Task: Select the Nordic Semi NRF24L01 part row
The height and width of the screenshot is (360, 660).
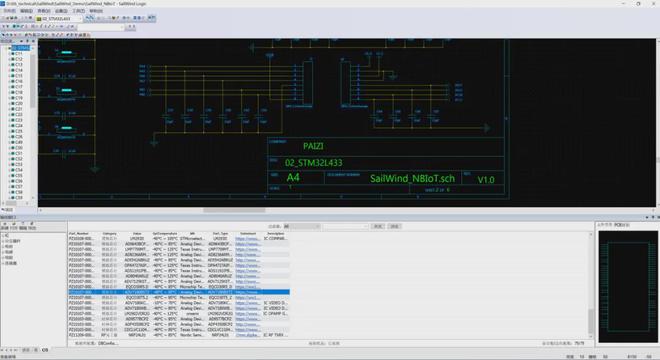Action: [x=179, y=336]
